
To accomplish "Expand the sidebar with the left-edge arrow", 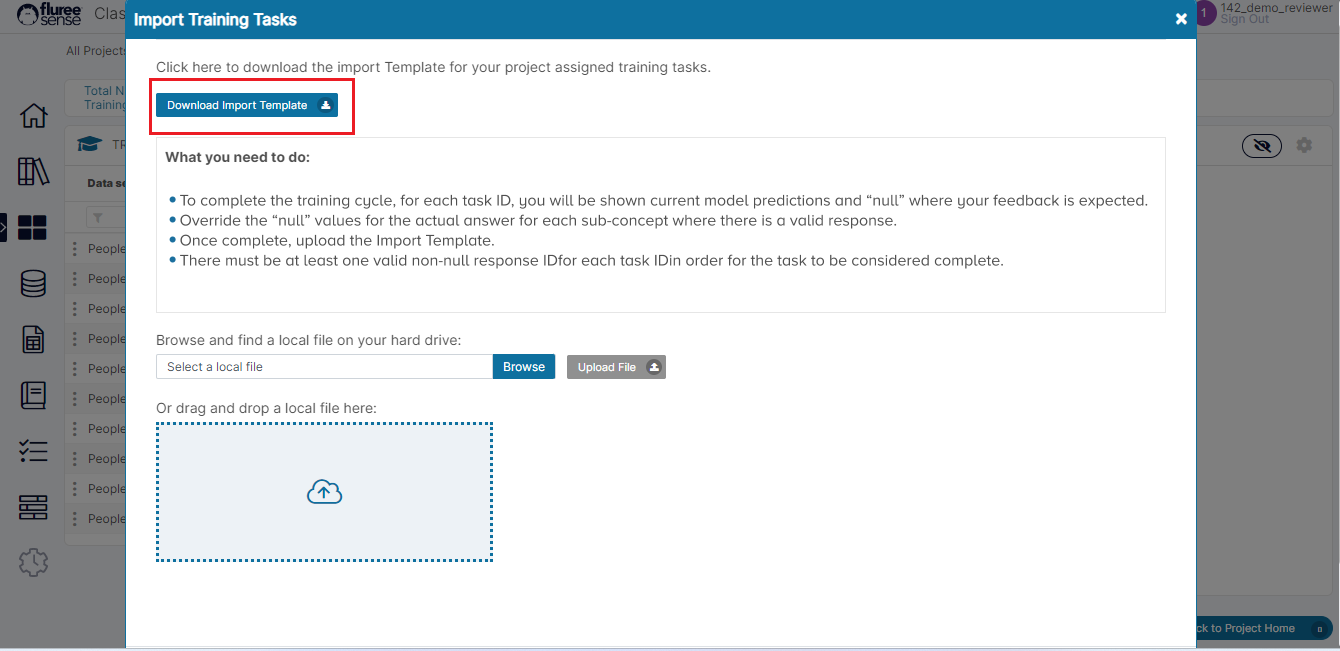I will (4, 227).
